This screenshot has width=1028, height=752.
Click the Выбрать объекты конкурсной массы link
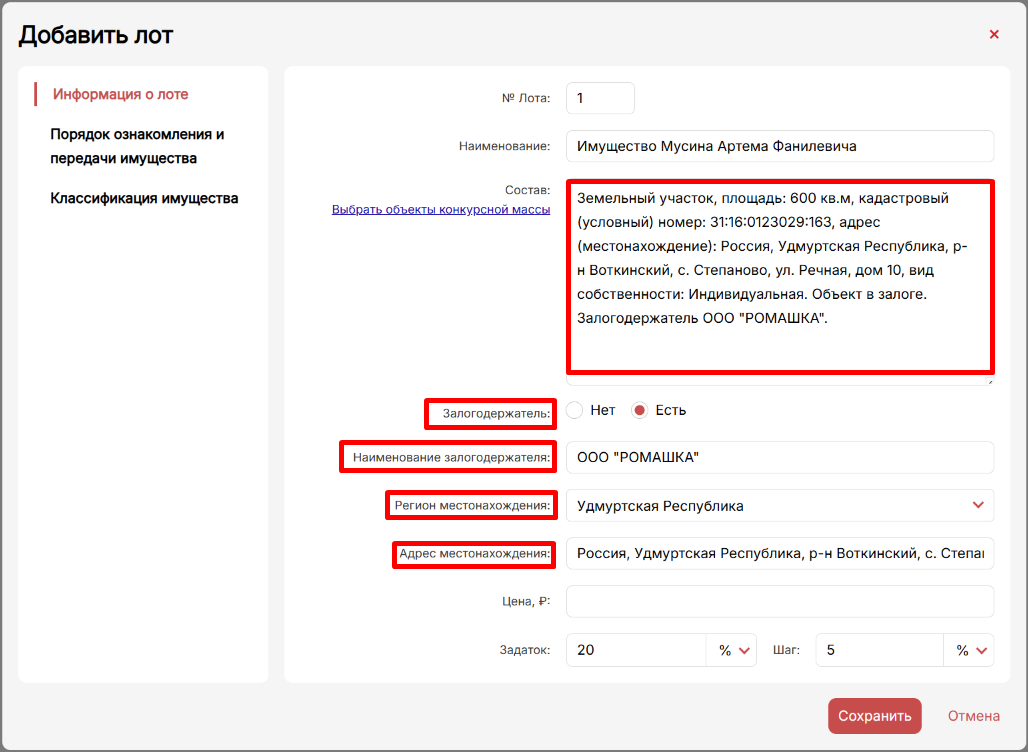[441, 210]
